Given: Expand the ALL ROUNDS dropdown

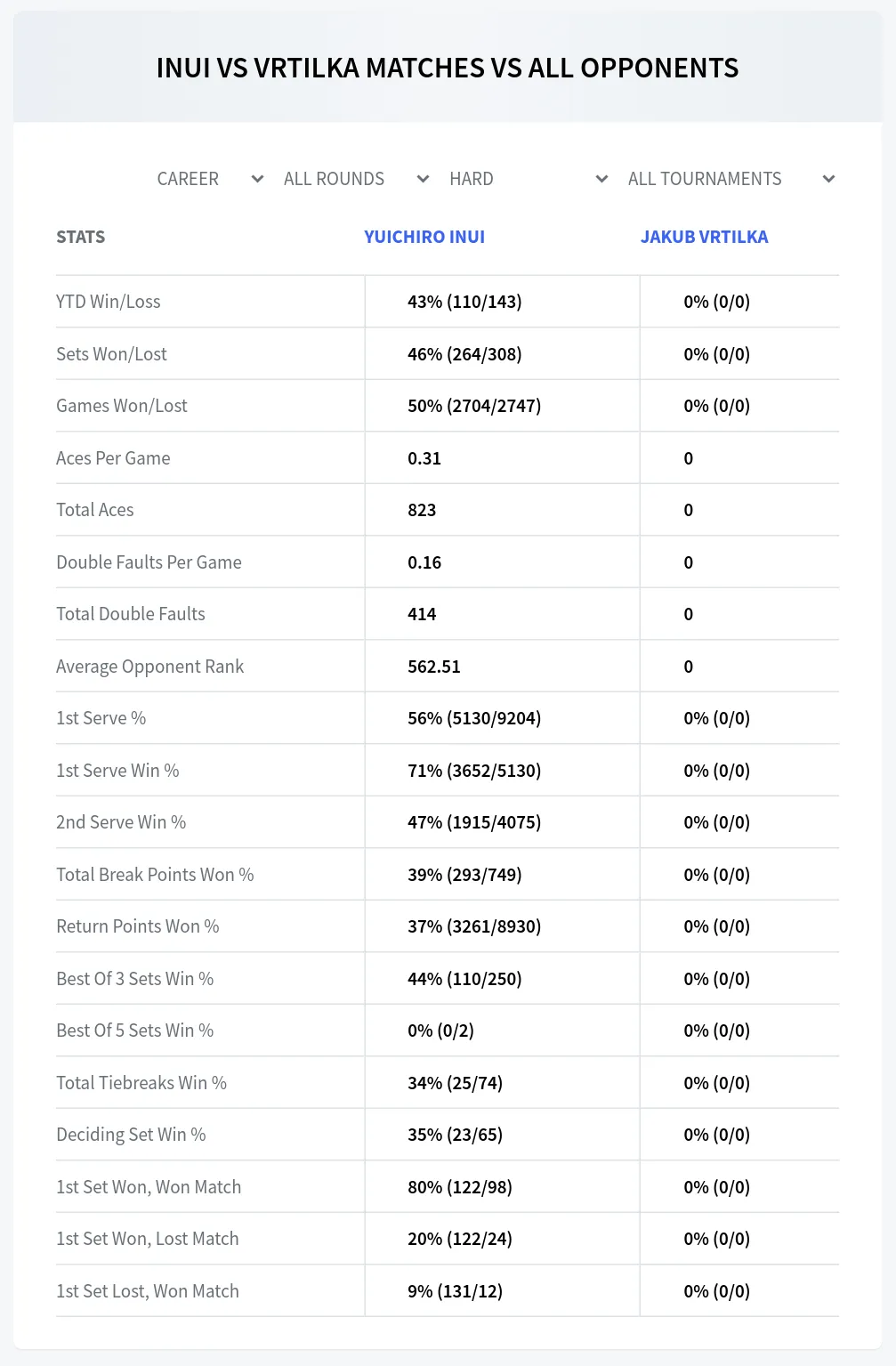Looking at the screenshot, I should [356, 179].
